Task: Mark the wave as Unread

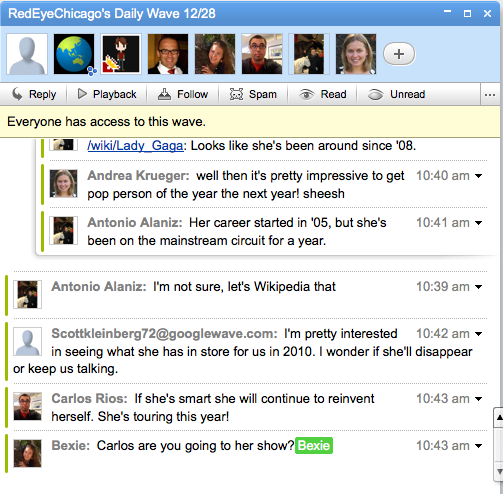Action: [x=396, y=94]
